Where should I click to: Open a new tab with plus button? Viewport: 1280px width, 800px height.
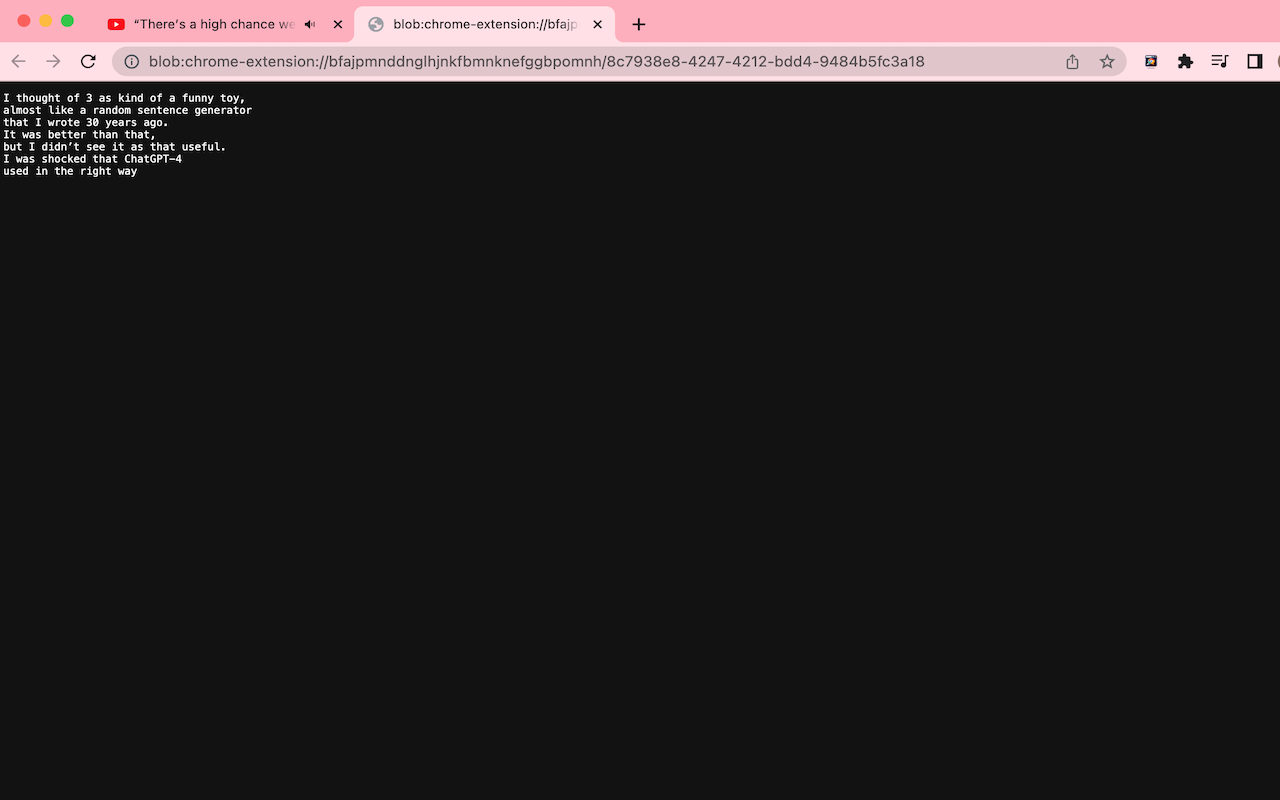click(639, 24)
